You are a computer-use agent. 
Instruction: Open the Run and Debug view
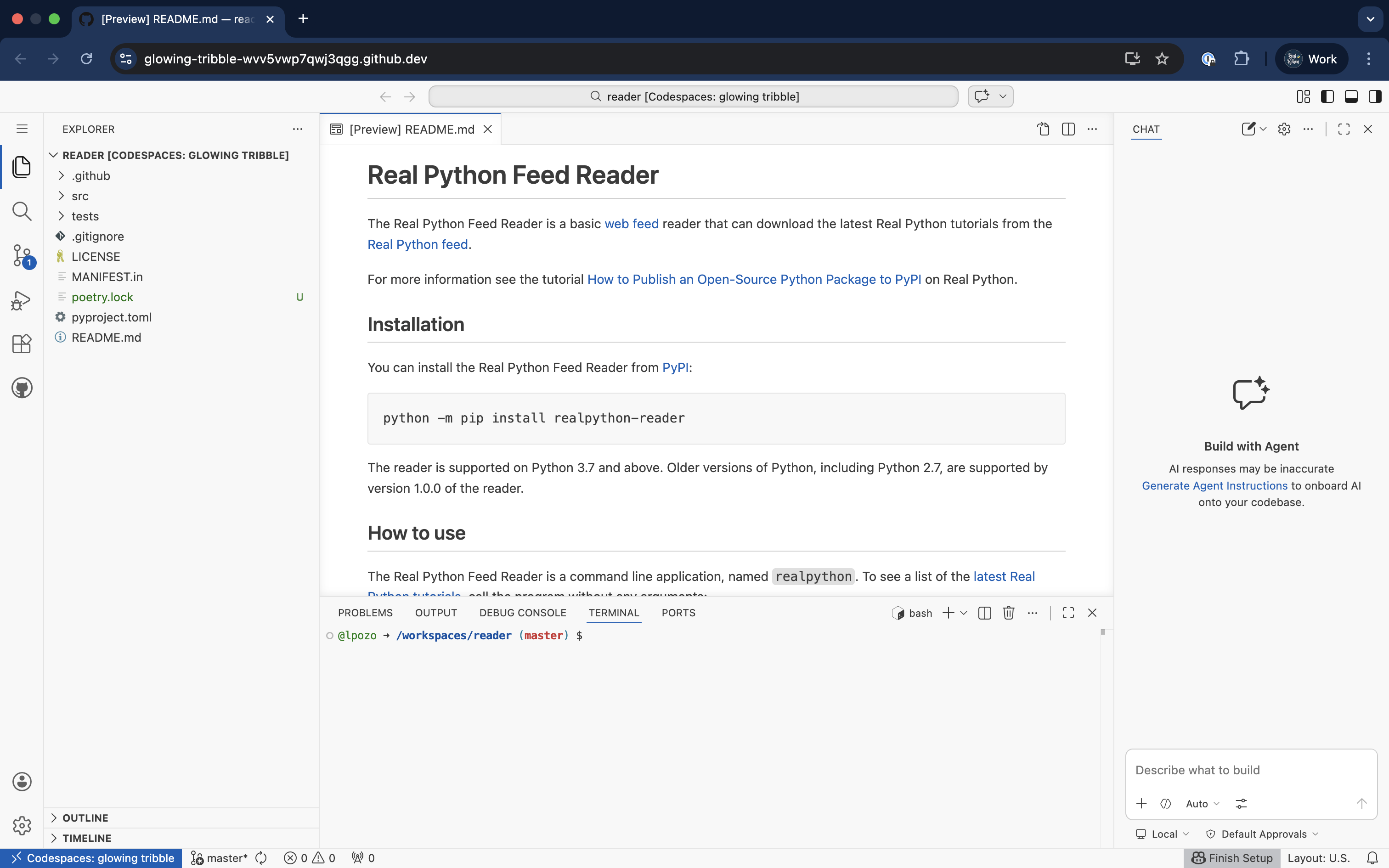(x=21, y=300)
